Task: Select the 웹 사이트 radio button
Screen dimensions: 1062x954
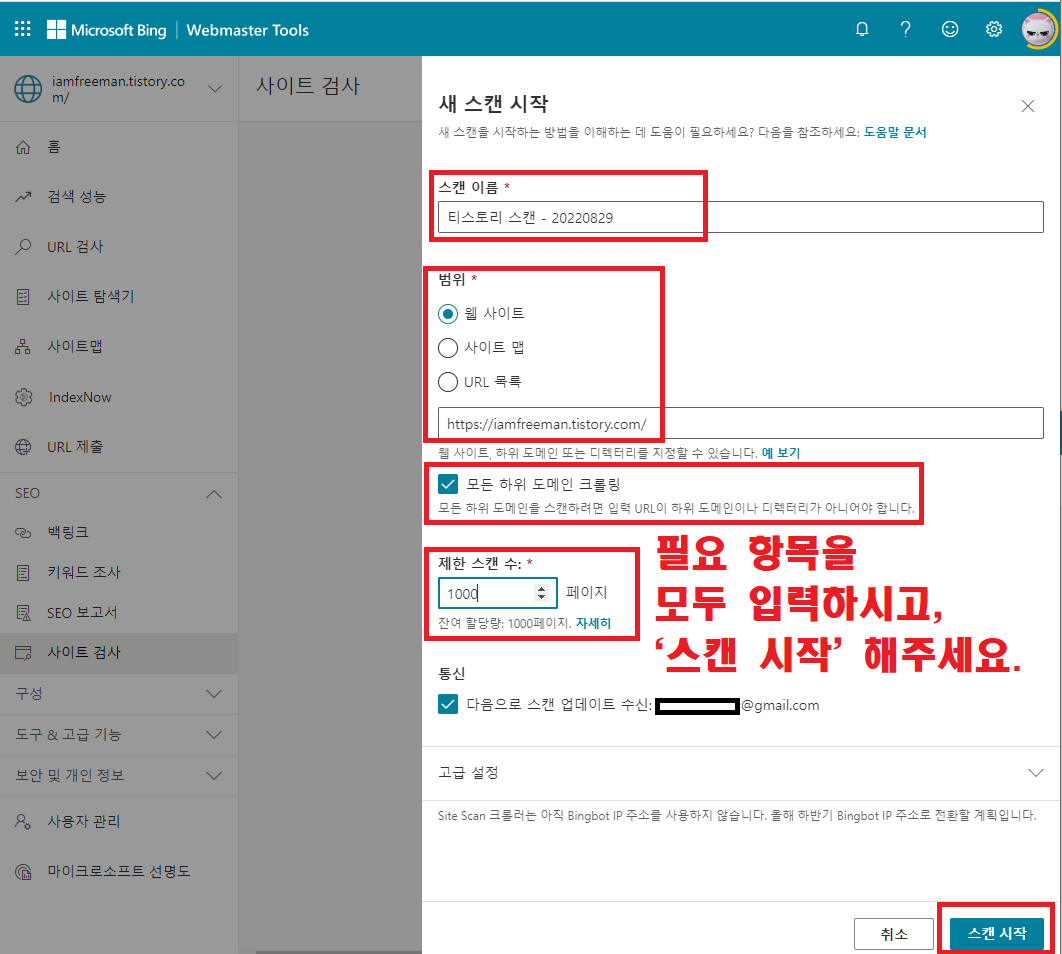Action: click(x=448, y=314)
